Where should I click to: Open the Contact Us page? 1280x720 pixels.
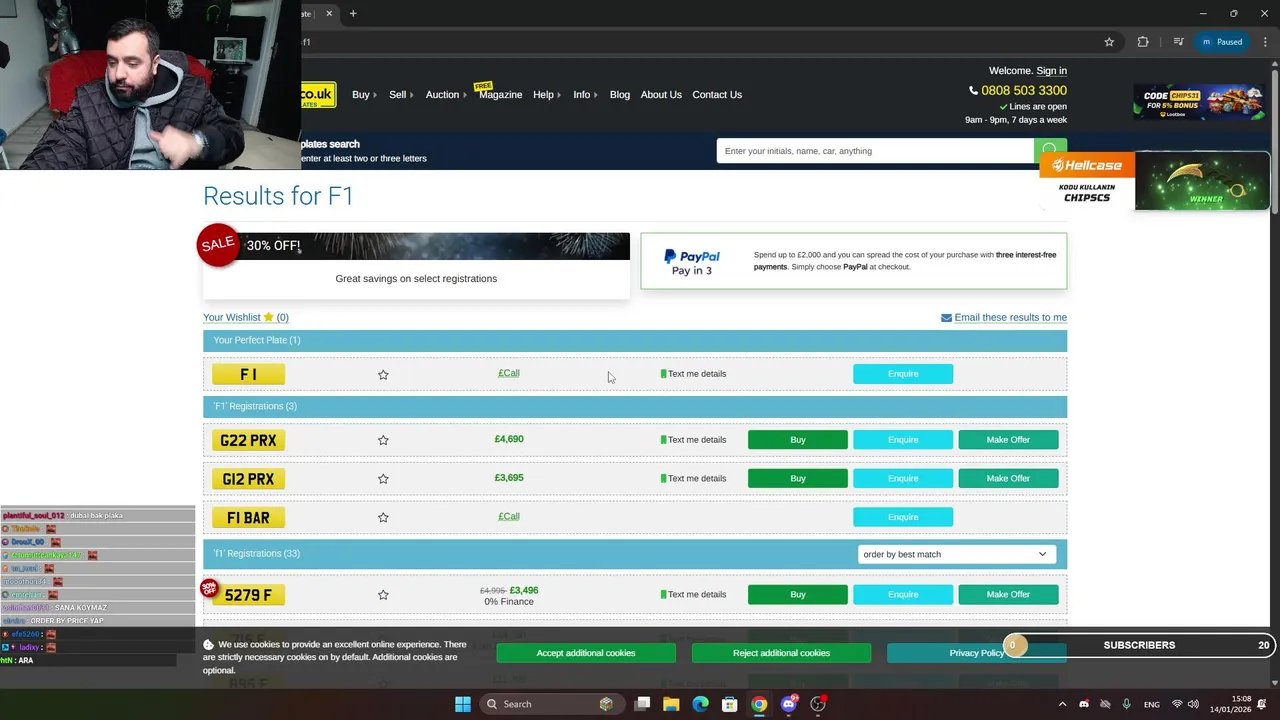click(717, 95)
